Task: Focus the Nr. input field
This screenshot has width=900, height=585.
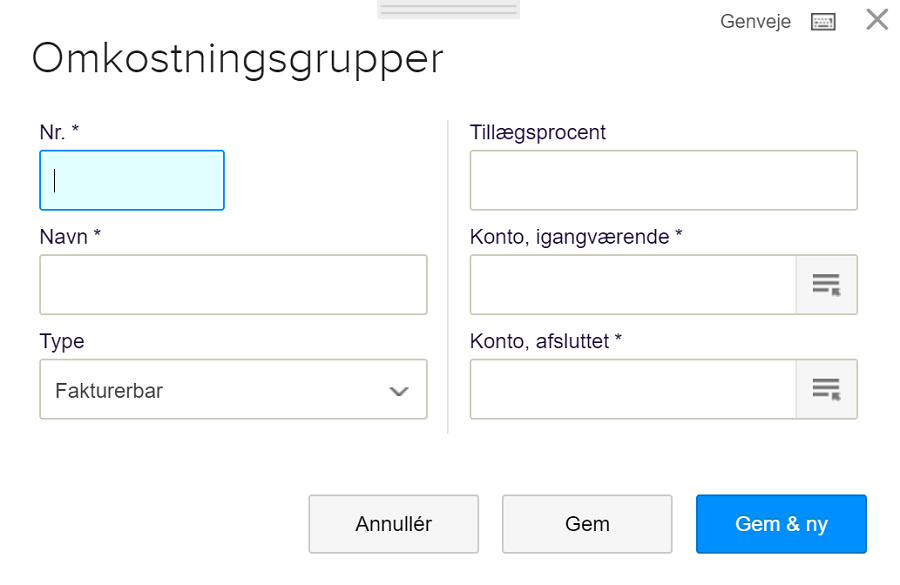Action: pos(132,180)
